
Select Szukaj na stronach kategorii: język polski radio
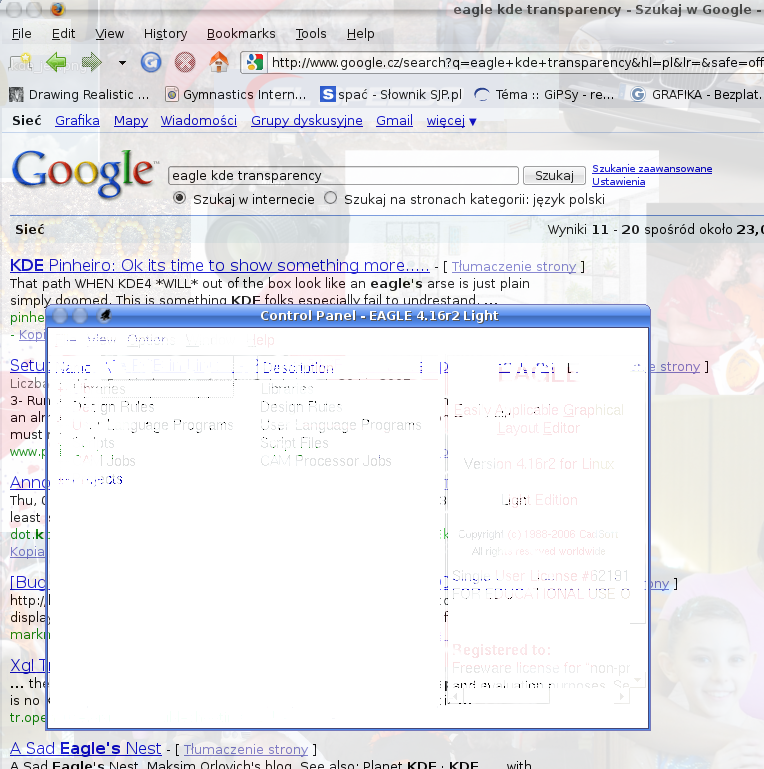331,198
